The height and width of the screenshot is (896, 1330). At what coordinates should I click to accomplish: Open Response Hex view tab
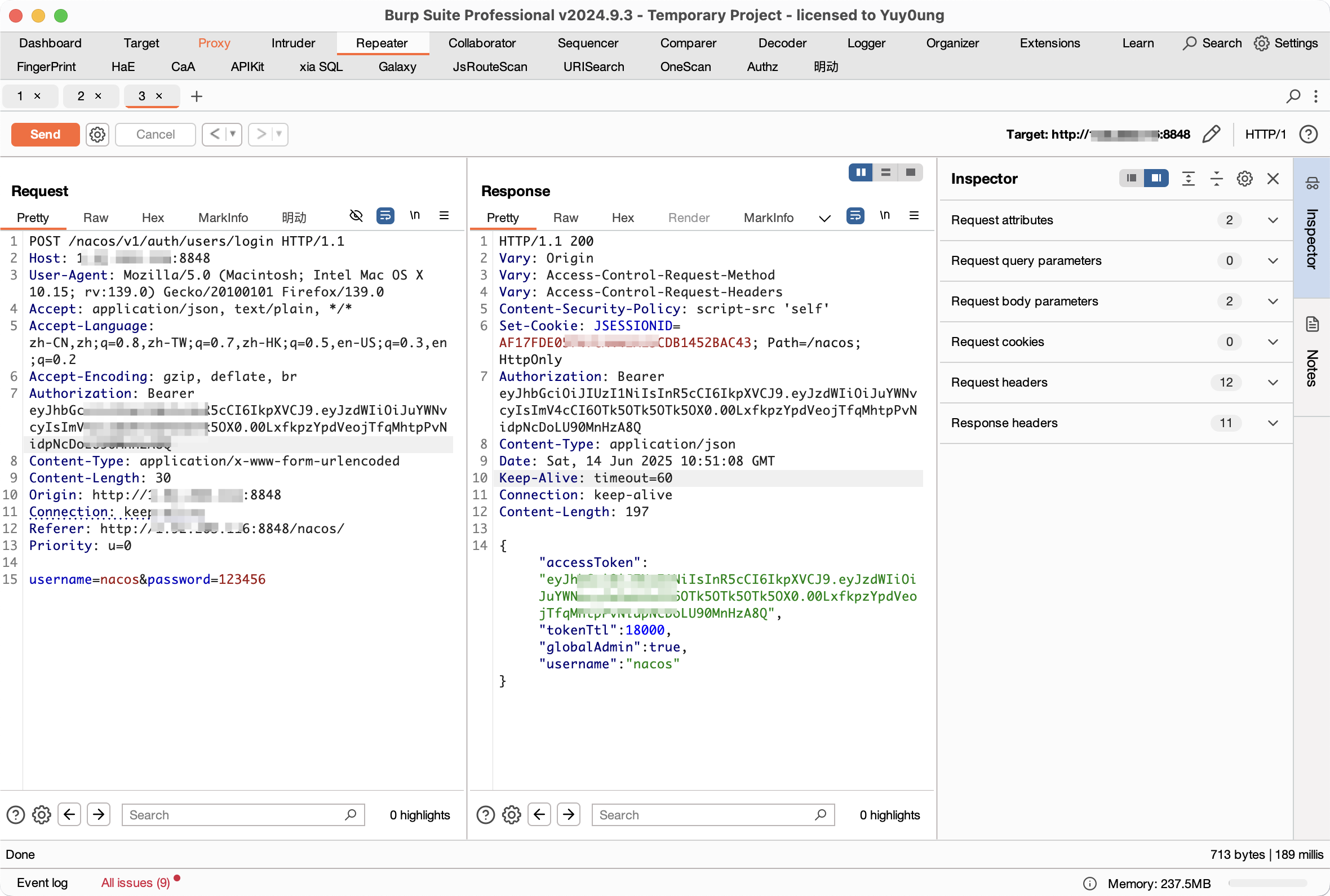tap(622, 218)
